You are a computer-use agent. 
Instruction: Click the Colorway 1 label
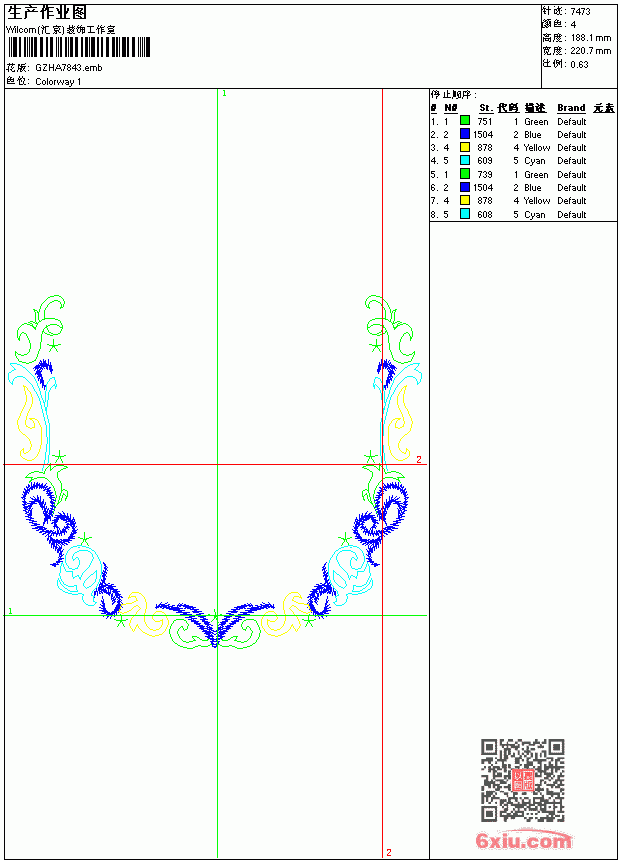(x=58, y=82)
